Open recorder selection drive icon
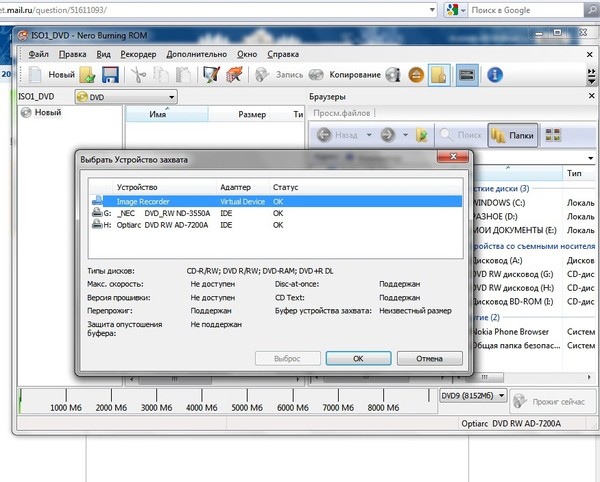600x482 pixels. [467, 75]
